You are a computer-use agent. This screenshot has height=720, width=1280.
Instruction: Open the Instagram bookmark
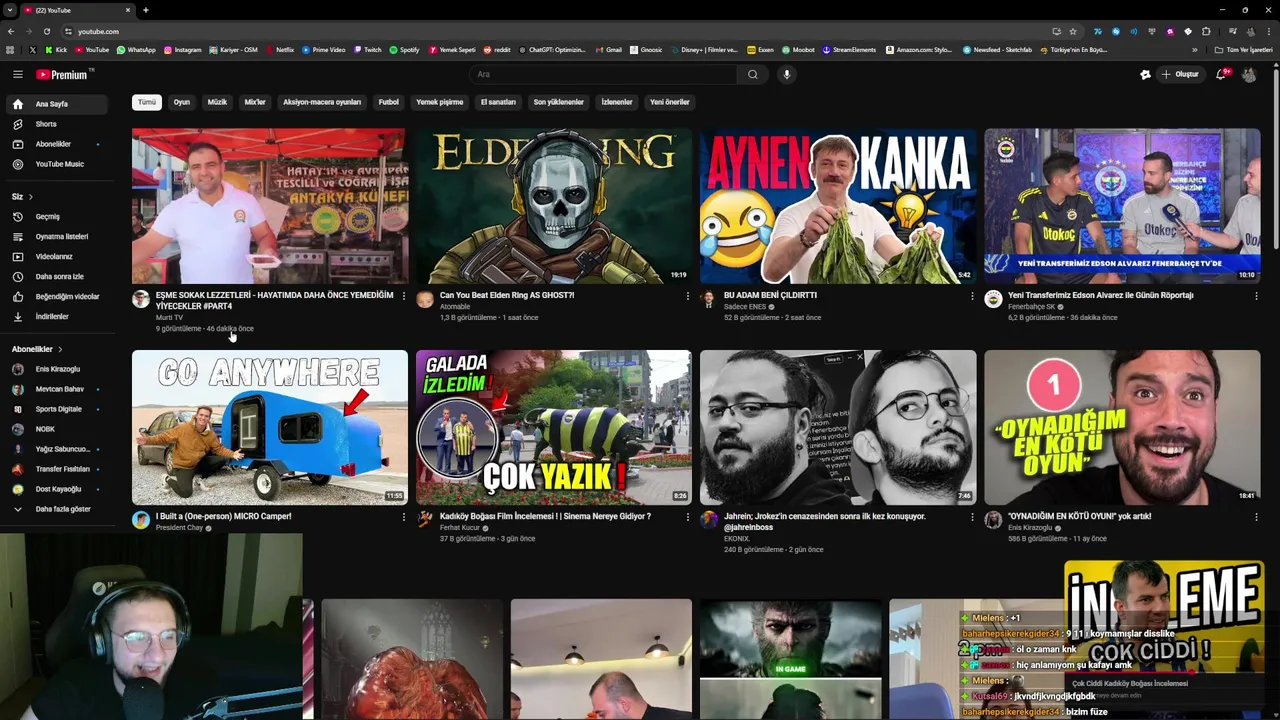click(182, 49)
